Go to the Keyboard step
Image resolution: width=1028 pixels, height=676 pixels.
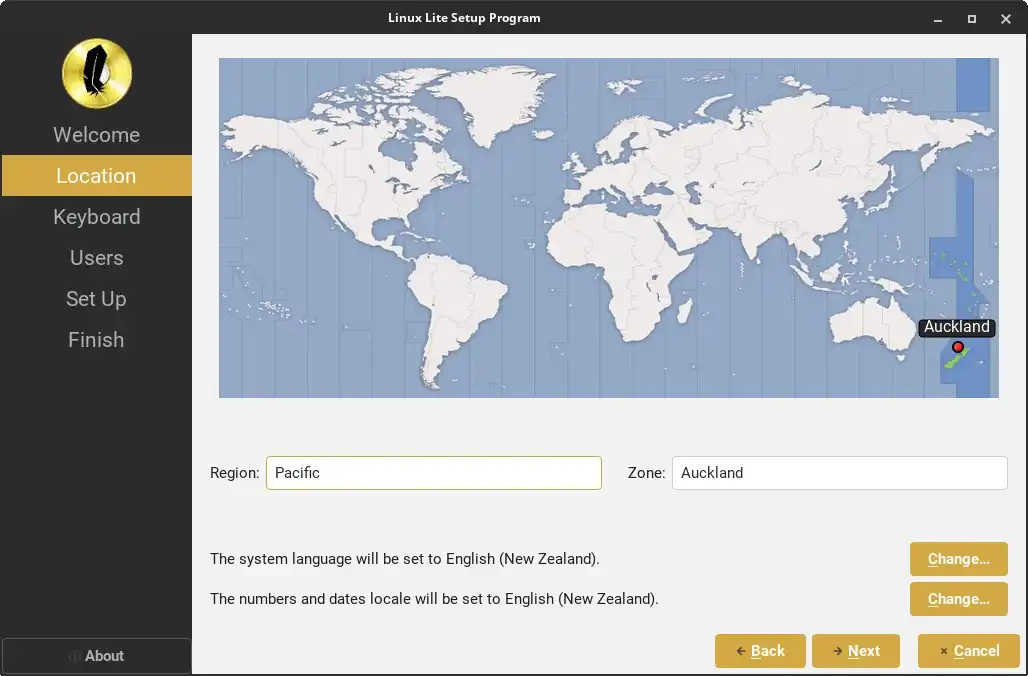(96, 216)
